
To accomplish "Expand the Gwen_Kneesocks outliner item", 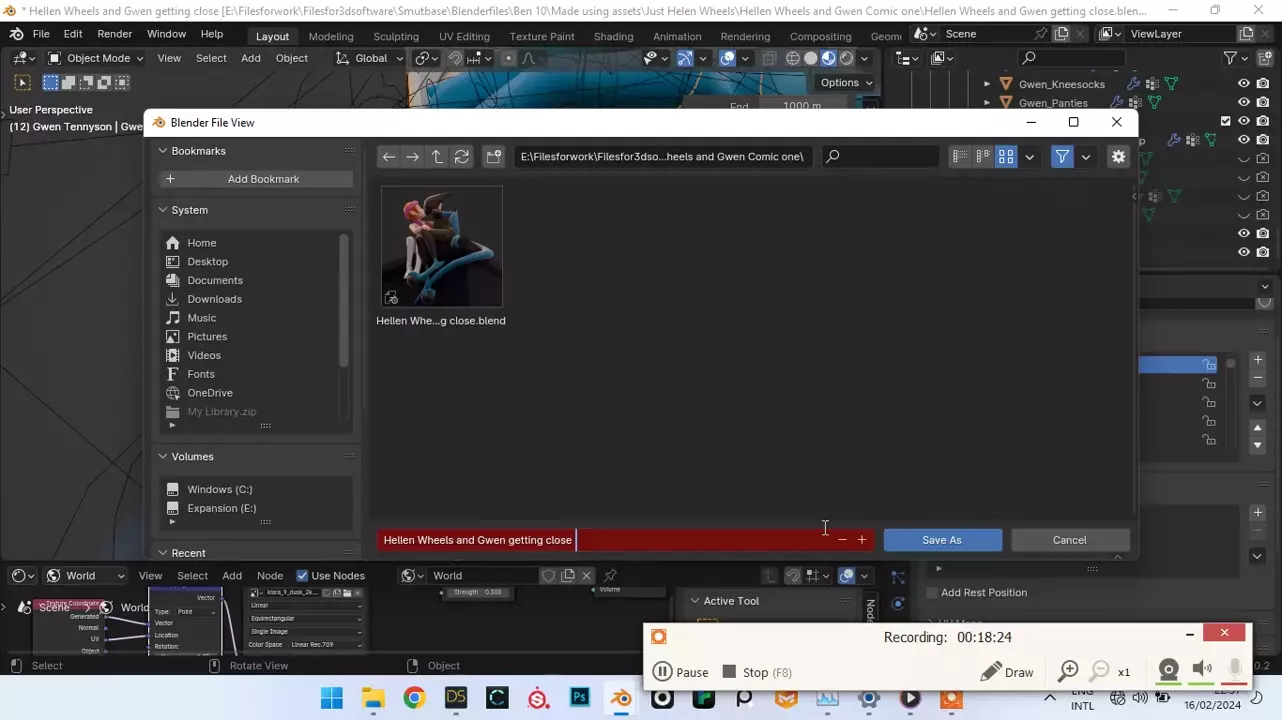I will [987, 84].
